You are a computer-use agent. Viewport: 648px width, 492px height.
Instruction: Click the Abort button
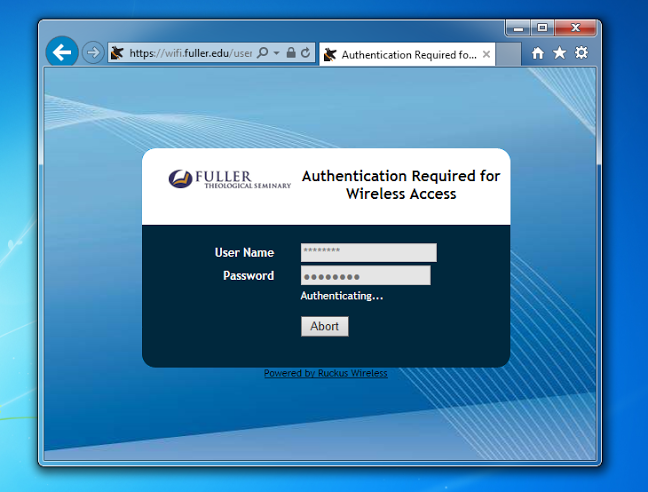325,326
